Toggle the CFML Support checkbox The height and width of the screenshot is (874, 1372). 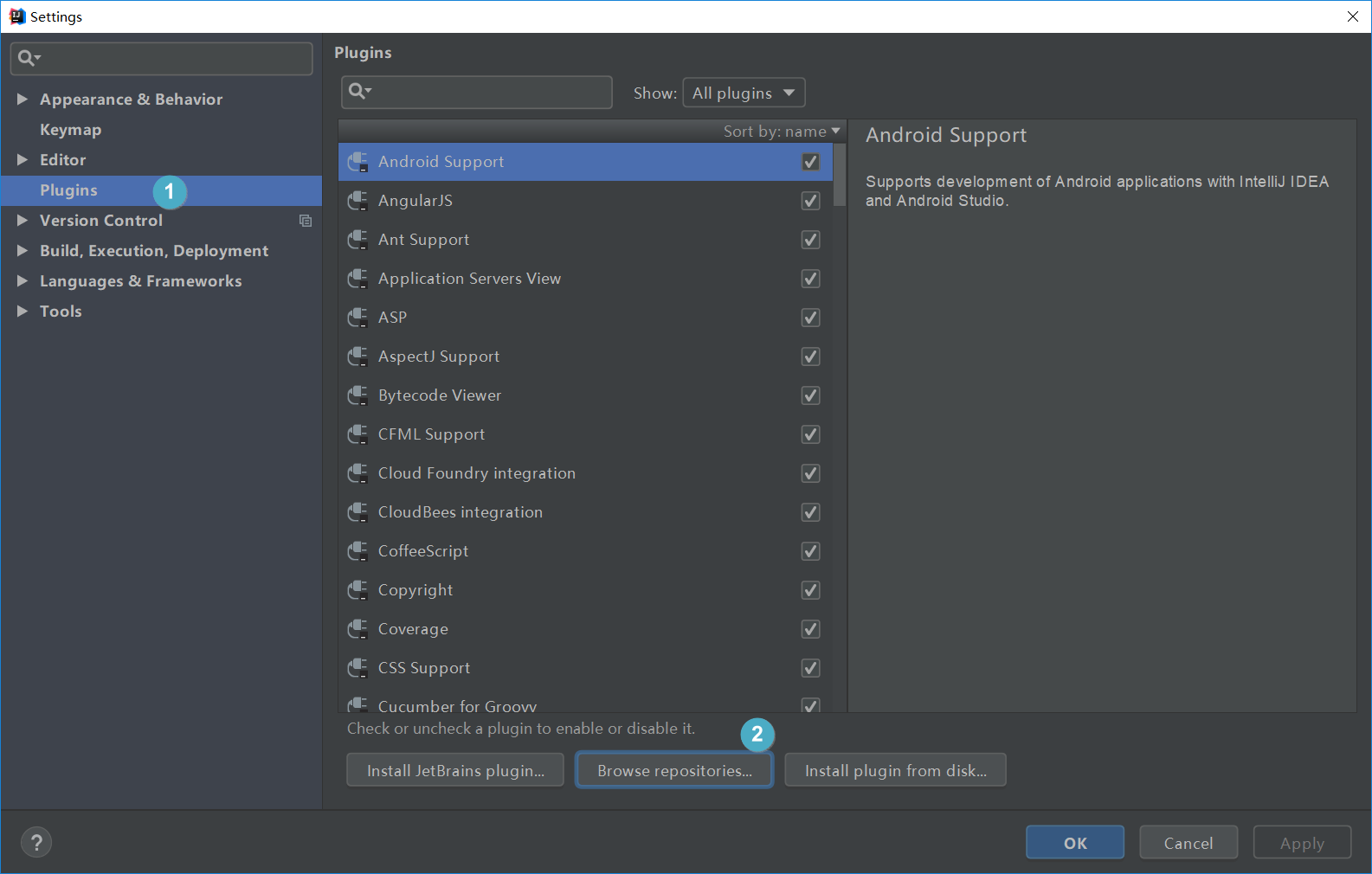pyautogui.click(x=810, y=434)
